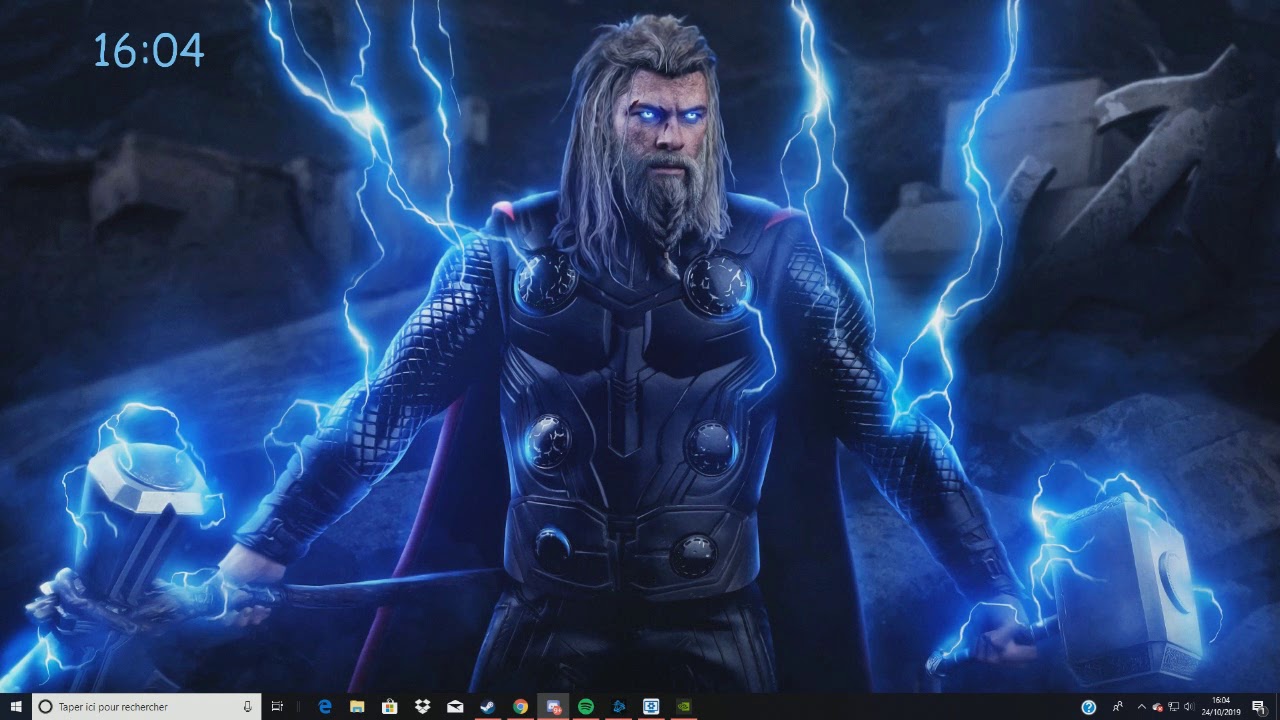Launch Microsoft Edge from the taskbar
Viewport: 1280px width, 720px height.
(x=325, y=707)
